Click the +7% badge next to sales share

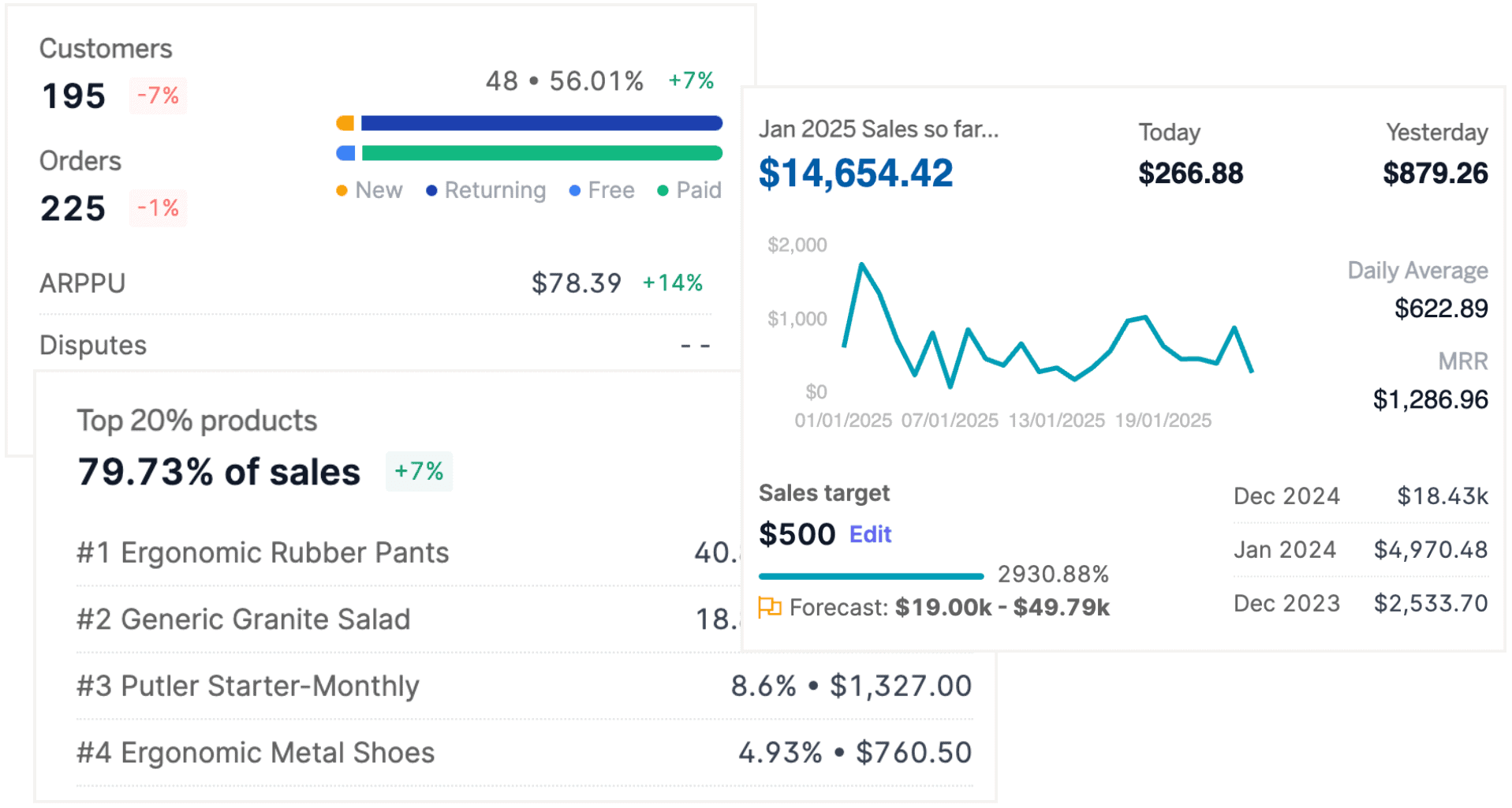419,471
